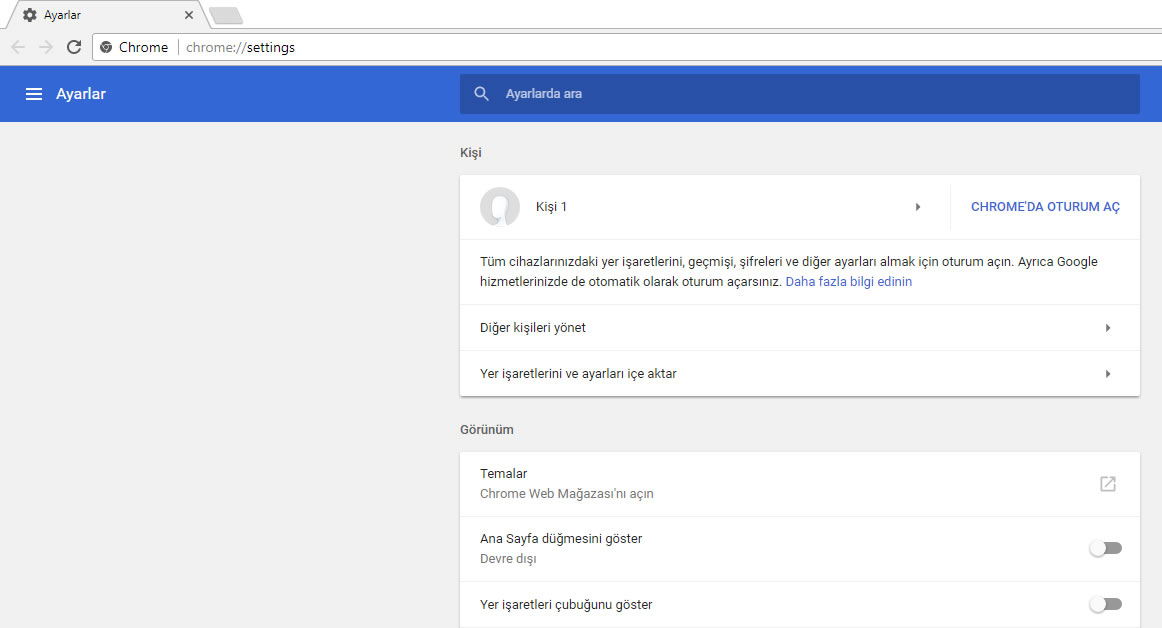Viewport: 1162px width, 628px height.
Task: Click the Görünüm section heading
Action: tap(486, 430)
